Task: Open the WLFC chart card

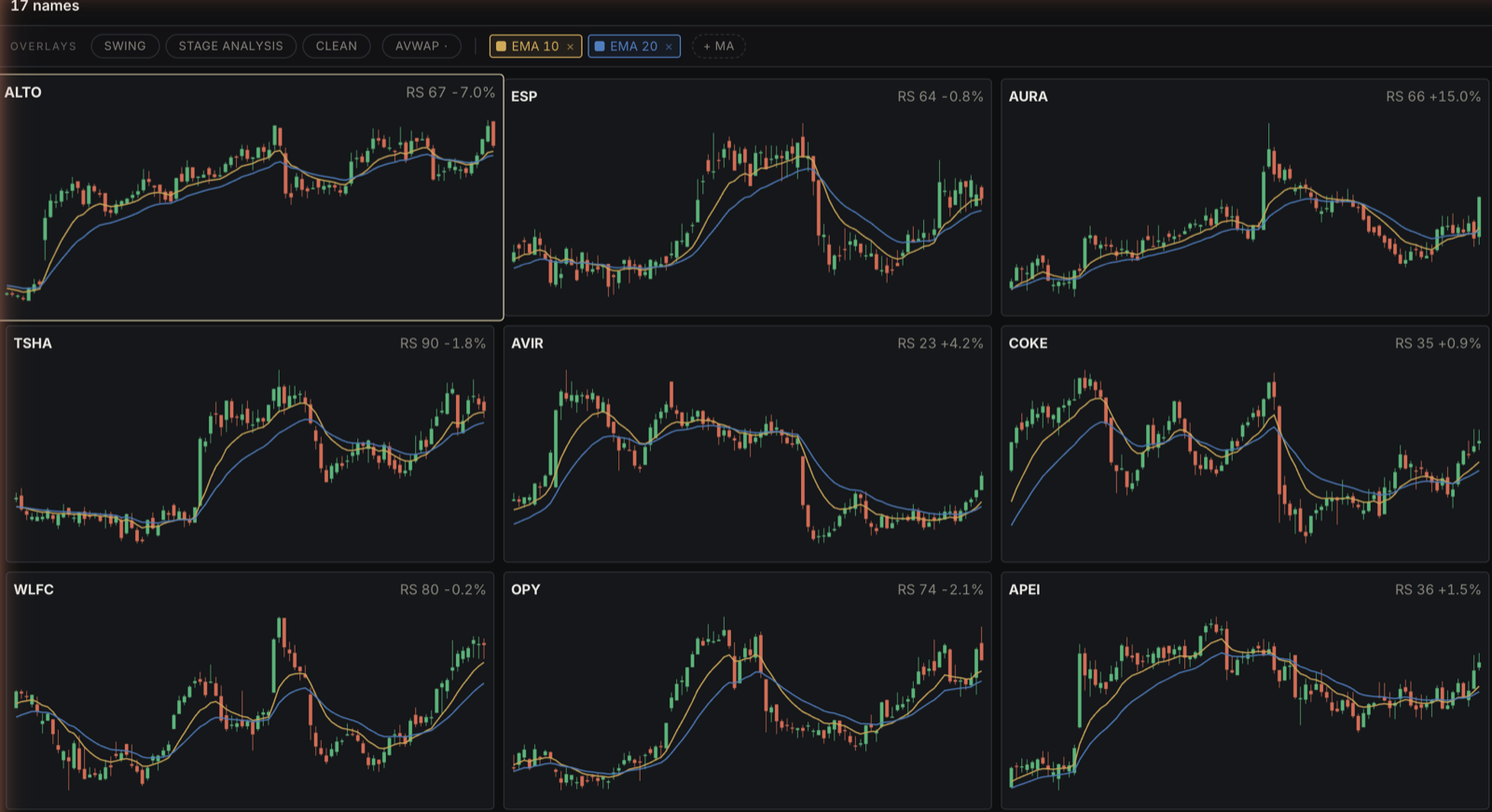Action: click(250, 690)
